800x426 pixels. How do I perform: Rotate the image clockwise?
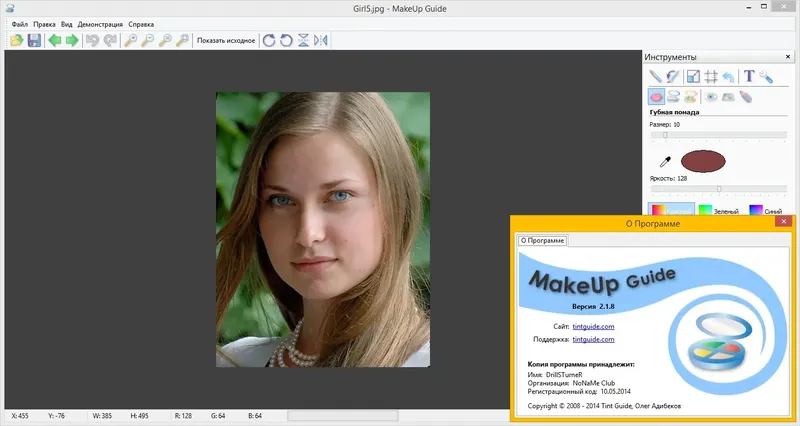tap(269, 40)
